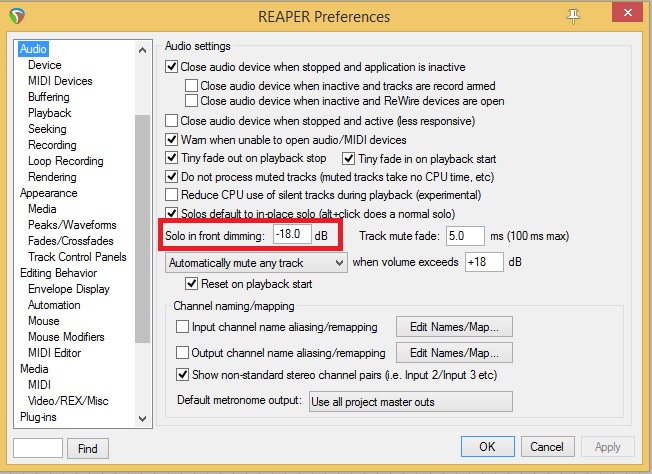Open Envelope Display preferences page
The height and width of the screenshot is (474, 652).
click(69, 289)
